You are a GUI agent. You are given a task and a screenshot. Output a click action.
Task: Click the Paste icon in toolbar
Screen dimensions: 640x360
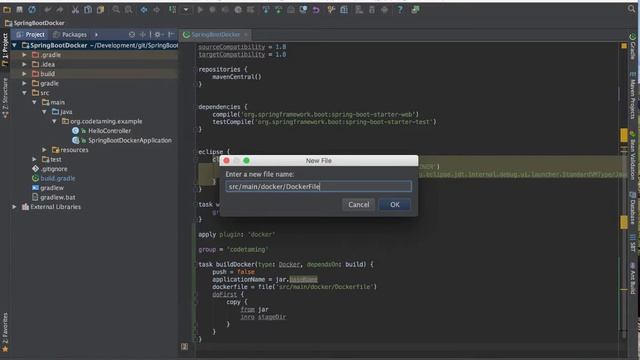(100, 9)
